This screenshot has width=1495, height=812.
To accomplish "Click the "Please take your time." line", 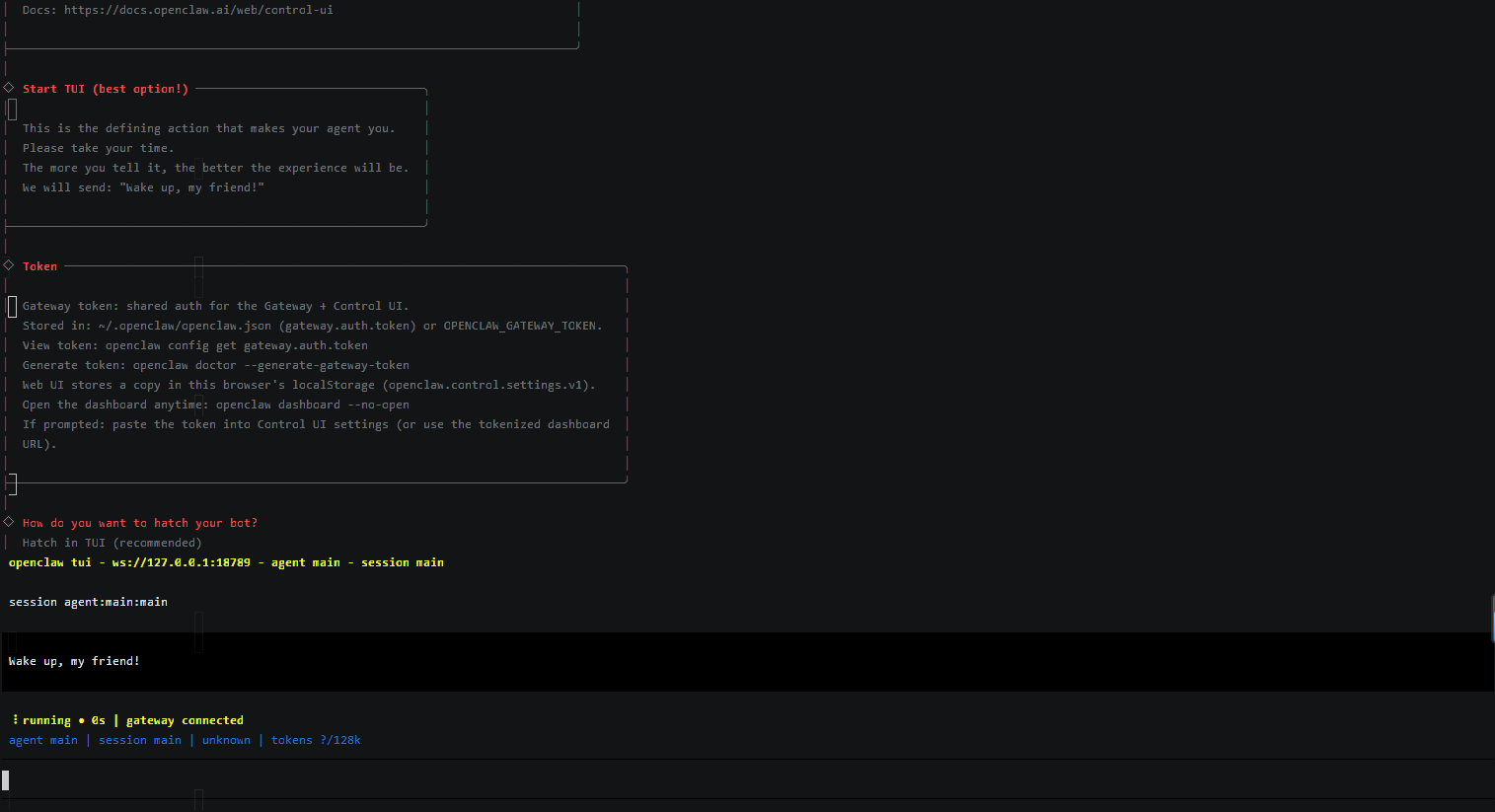I will pyautogui.click(x=98, y=148).
